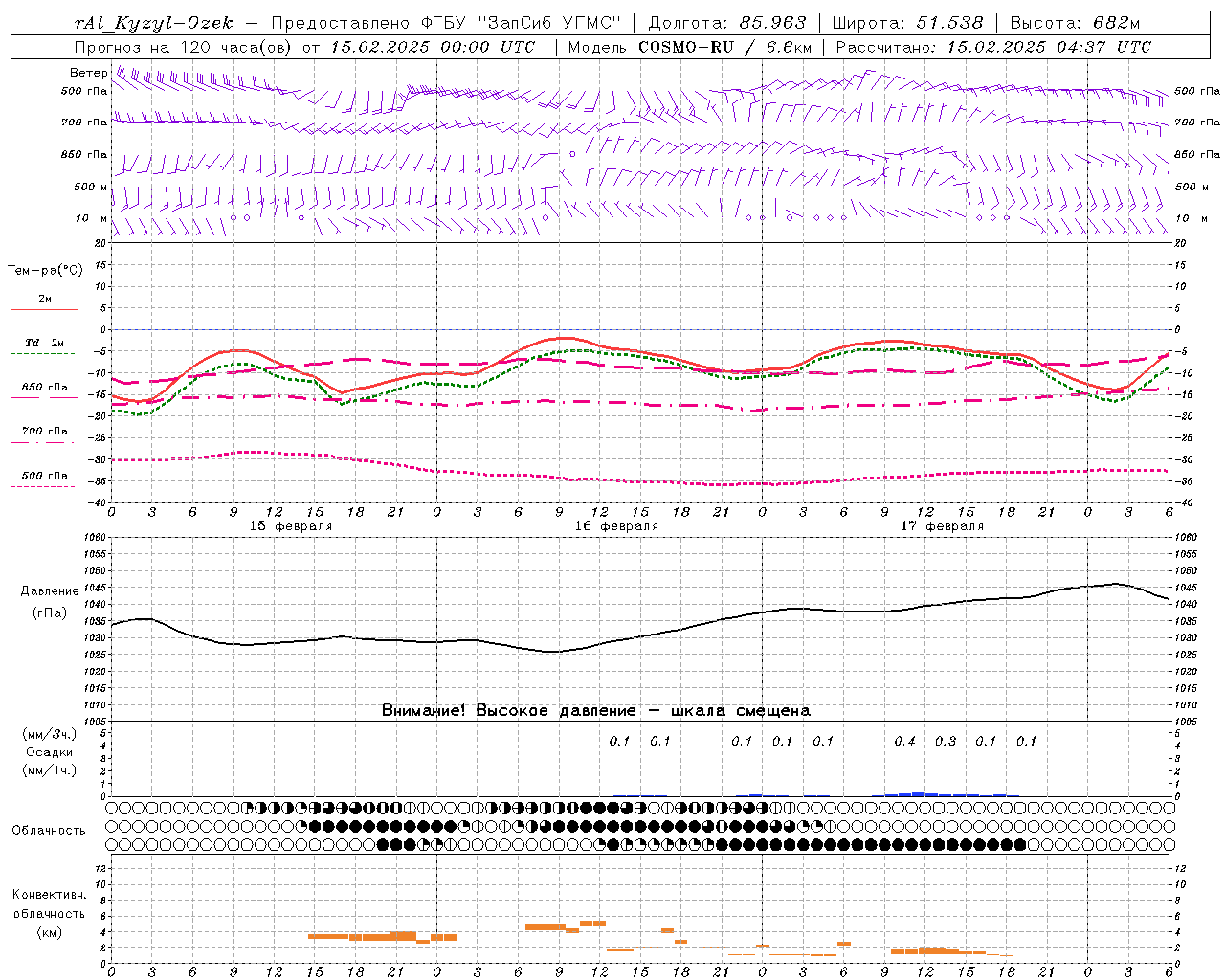Click the Рассчитано: 15.02.2025 04:37 UTC timestamp
The height and width of the screenshot is (980, 1225).
click(993, 47)
